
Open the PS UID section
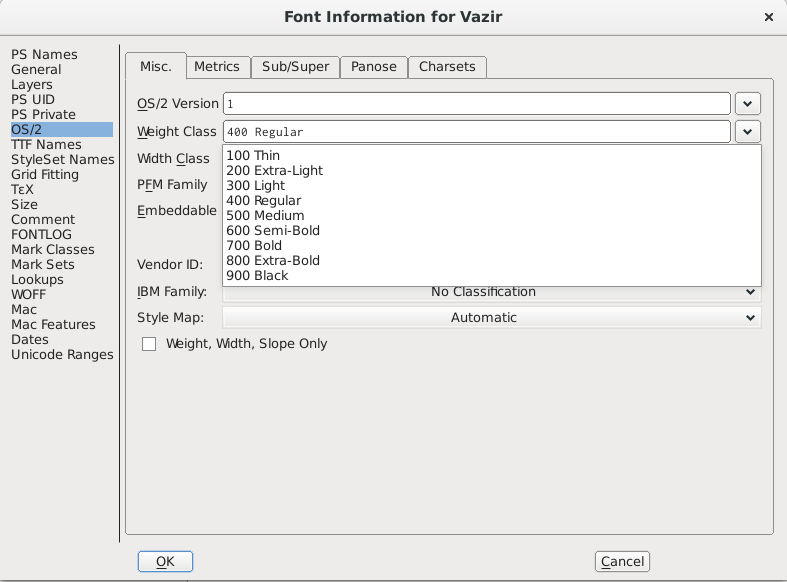(33, 99)
